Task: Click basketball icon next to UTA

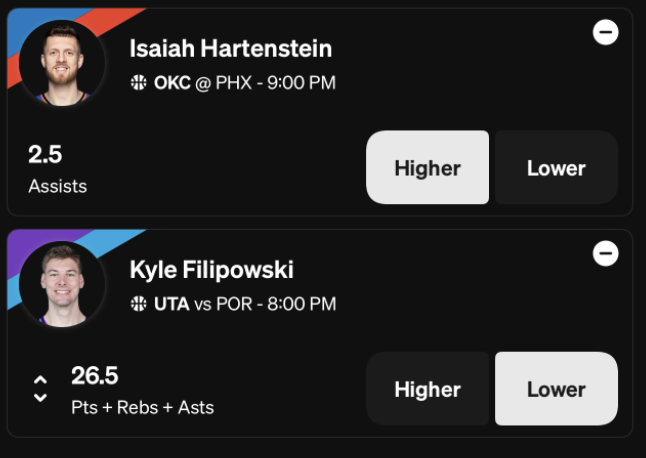Action: point(138,304)
